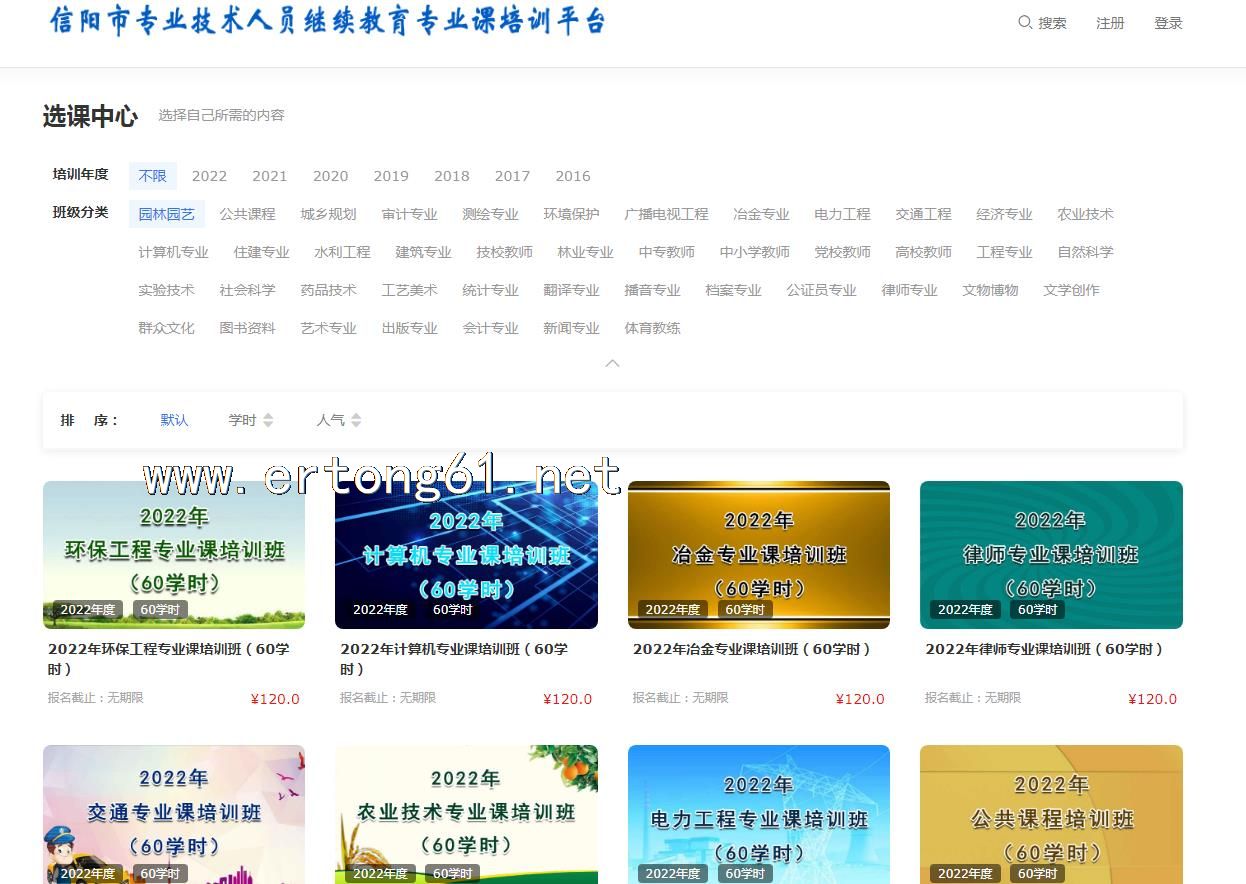This screenshot has height=884, width=1246.
Task: Select the 体育教练 category filter
Action: [652, 328]
